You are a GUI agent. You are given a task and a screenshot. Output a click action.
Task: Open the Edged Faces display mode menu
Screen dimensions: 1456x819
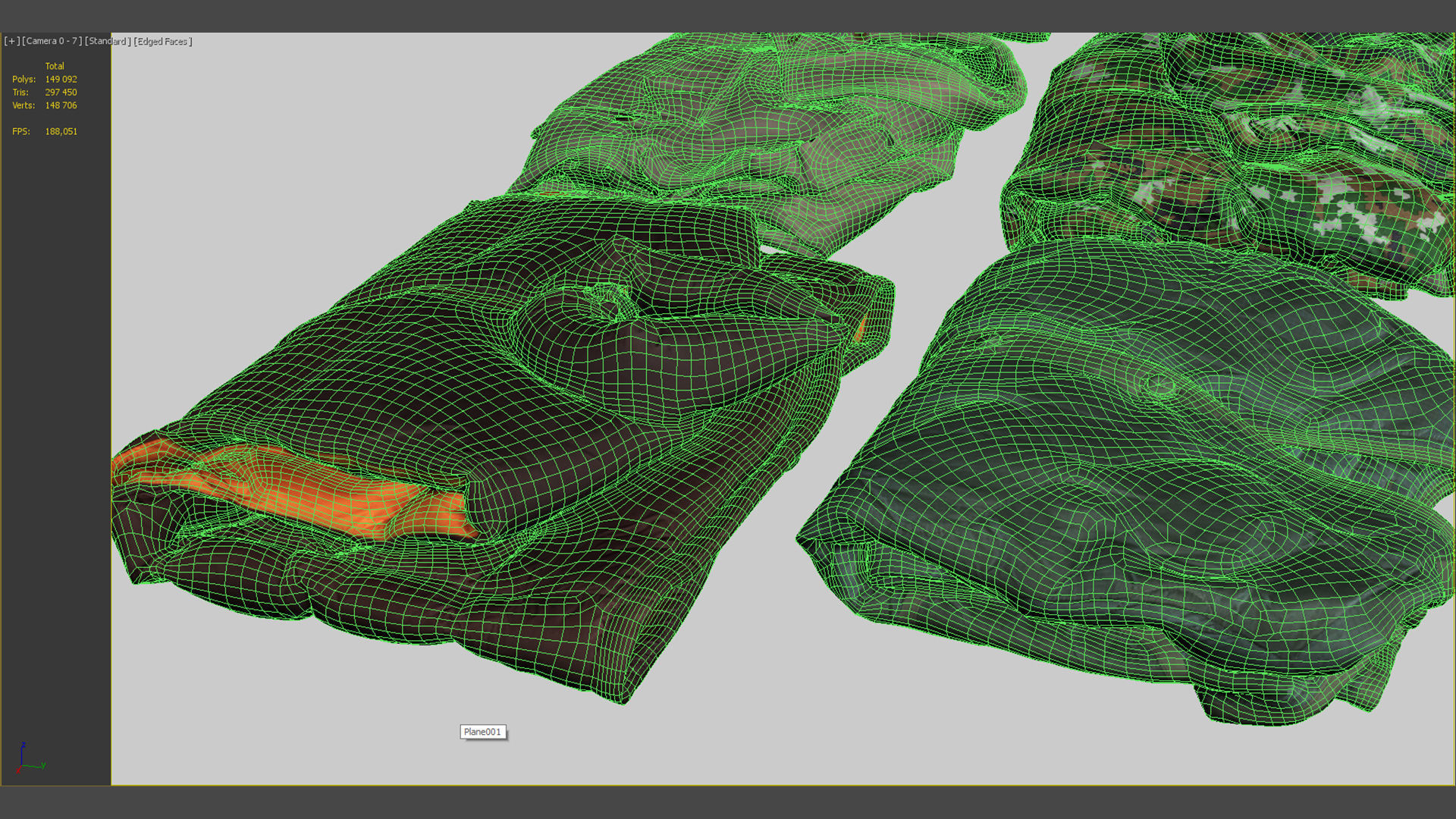coord(163,42)
